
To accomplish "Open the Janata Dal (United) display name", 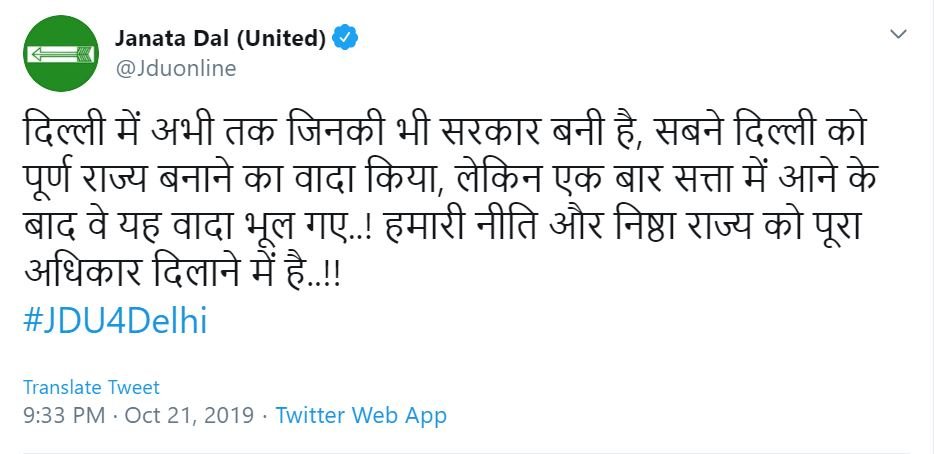I will [221, 39].
